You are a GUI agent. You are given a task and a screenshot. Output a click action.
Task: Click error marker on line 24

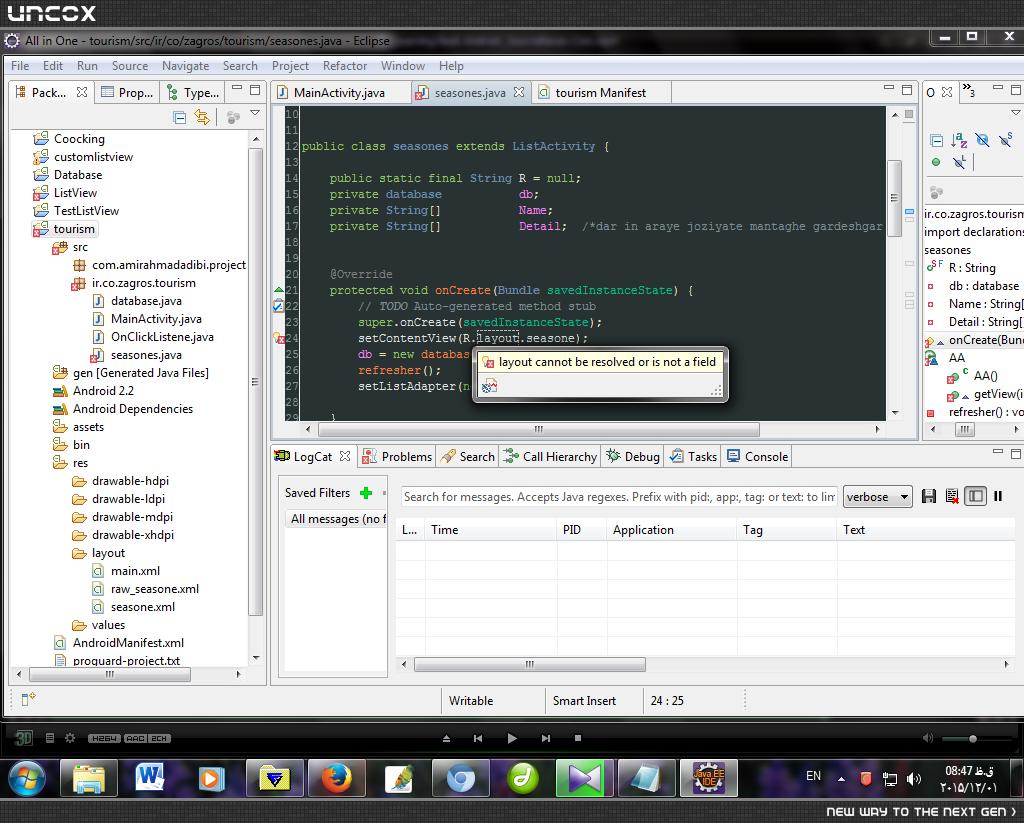(278, 338)
